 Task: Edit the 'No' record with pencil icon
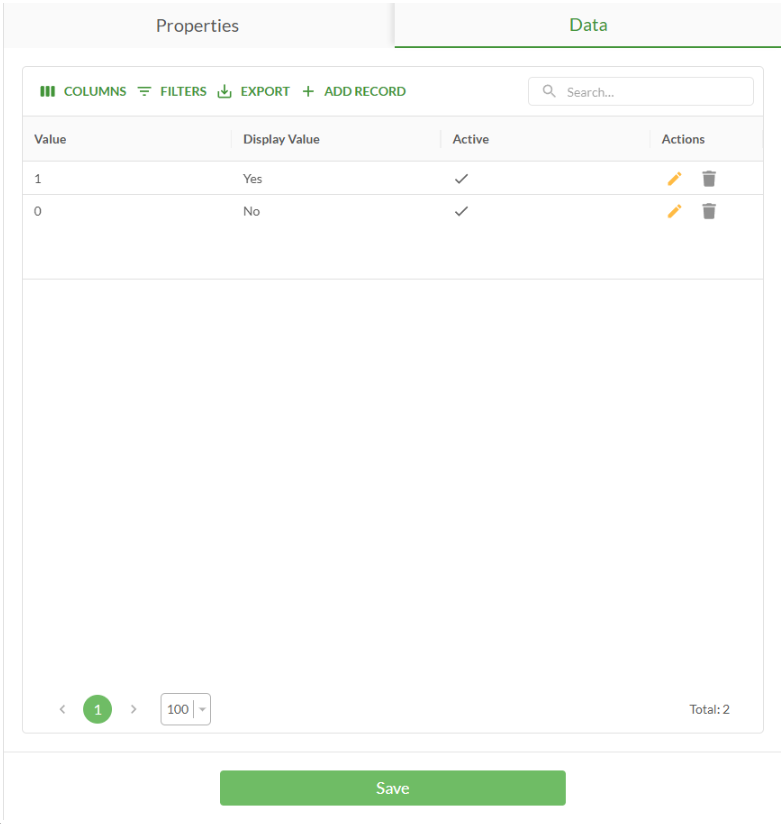[674, 211]
